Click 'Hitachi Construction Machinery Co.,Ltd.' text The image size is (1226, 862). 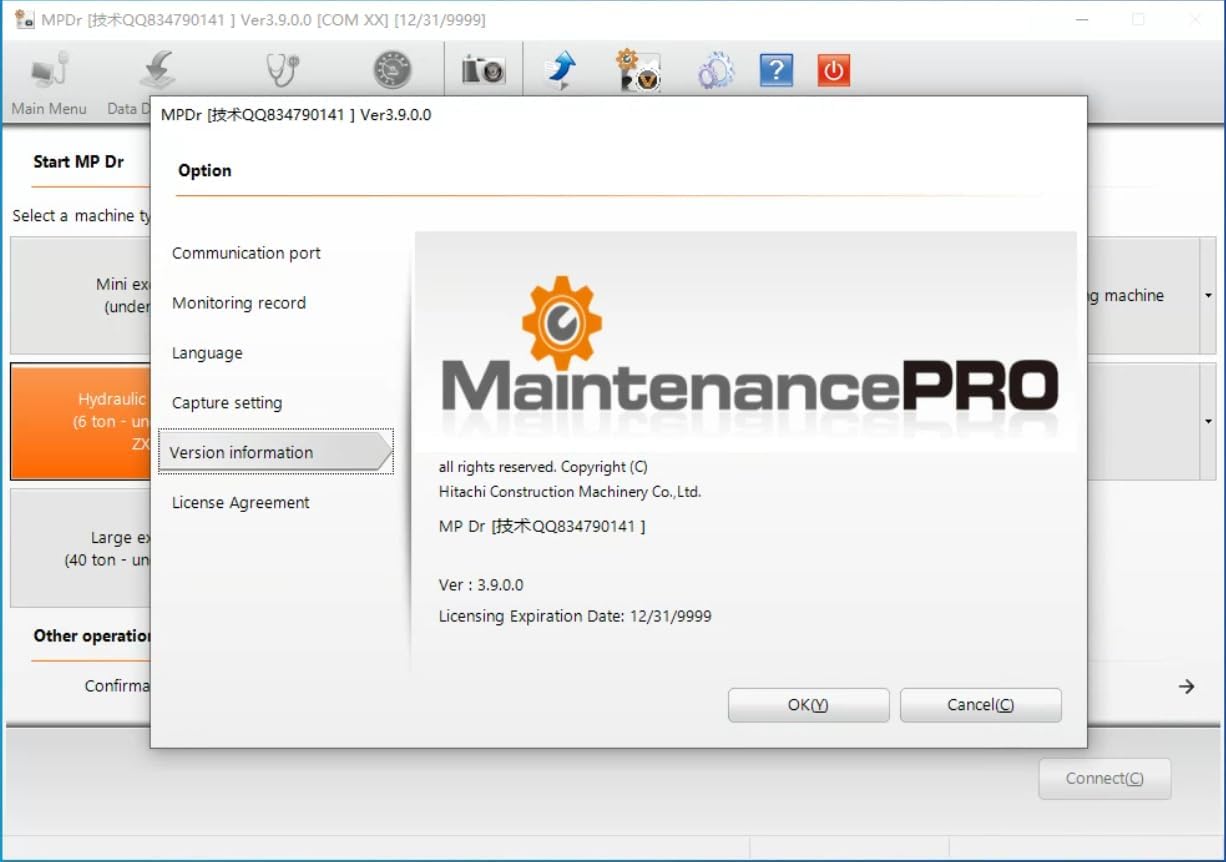570,492
